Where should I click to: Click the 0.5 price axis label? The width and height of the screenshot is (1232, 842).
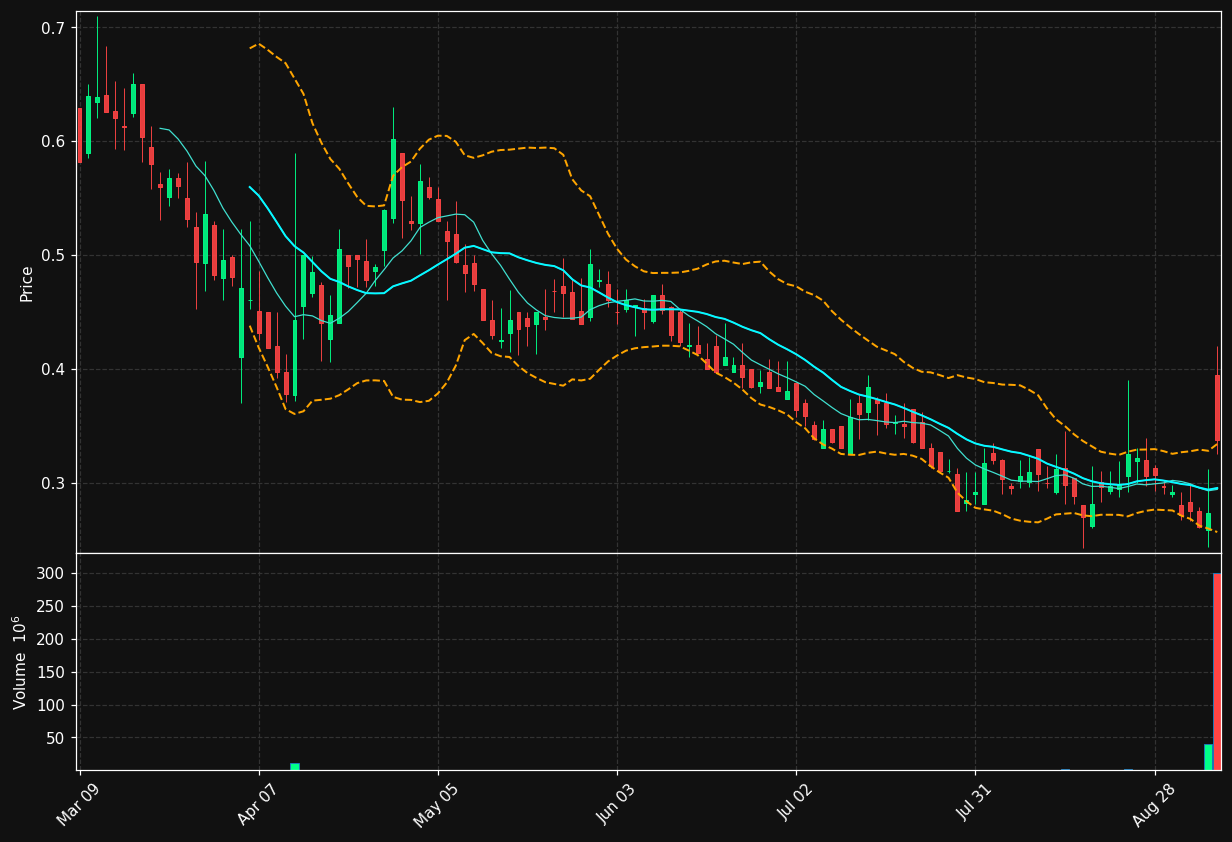(x=53, y=256)
